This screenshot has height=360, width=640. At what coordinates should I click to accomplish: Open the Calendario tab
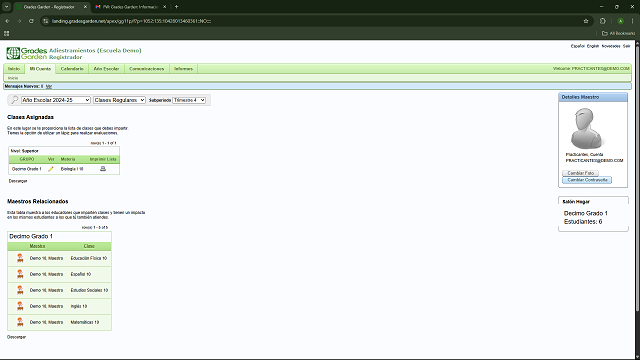pos(72,69)
